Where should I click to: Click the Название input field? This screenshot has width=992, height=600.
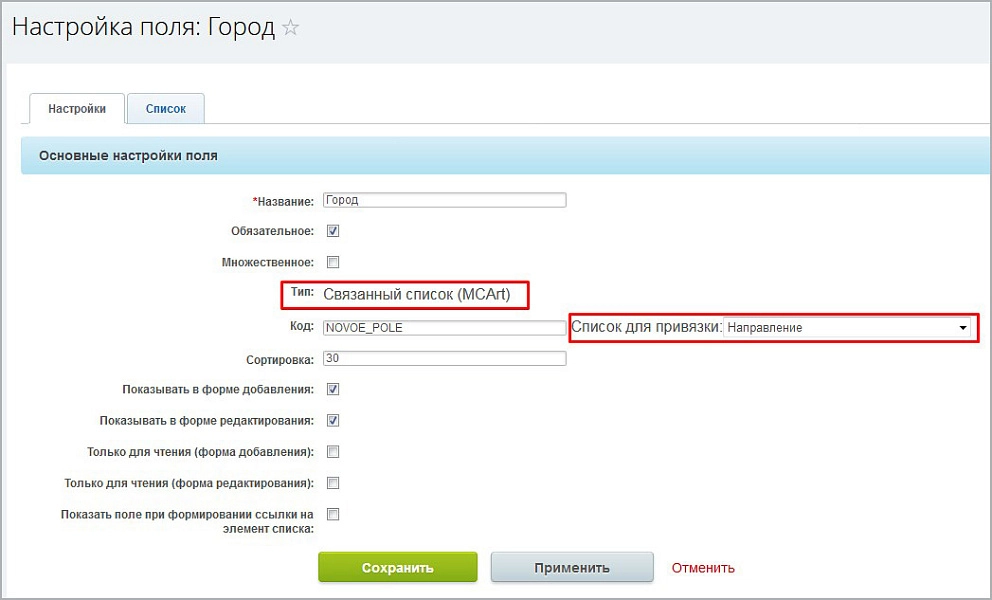(x=445, y=200)
